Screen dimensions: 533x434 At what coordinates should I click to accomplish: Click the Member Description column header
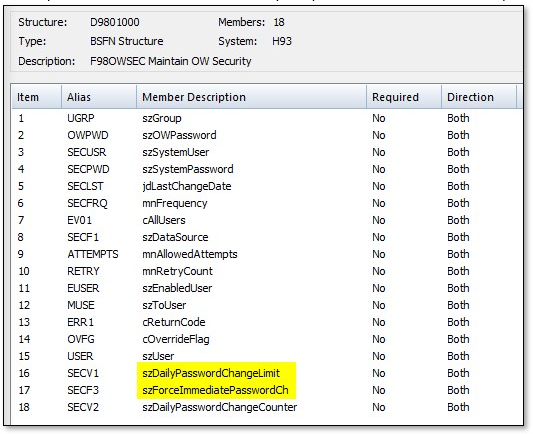pyautogui.click(x=251, y=97)
